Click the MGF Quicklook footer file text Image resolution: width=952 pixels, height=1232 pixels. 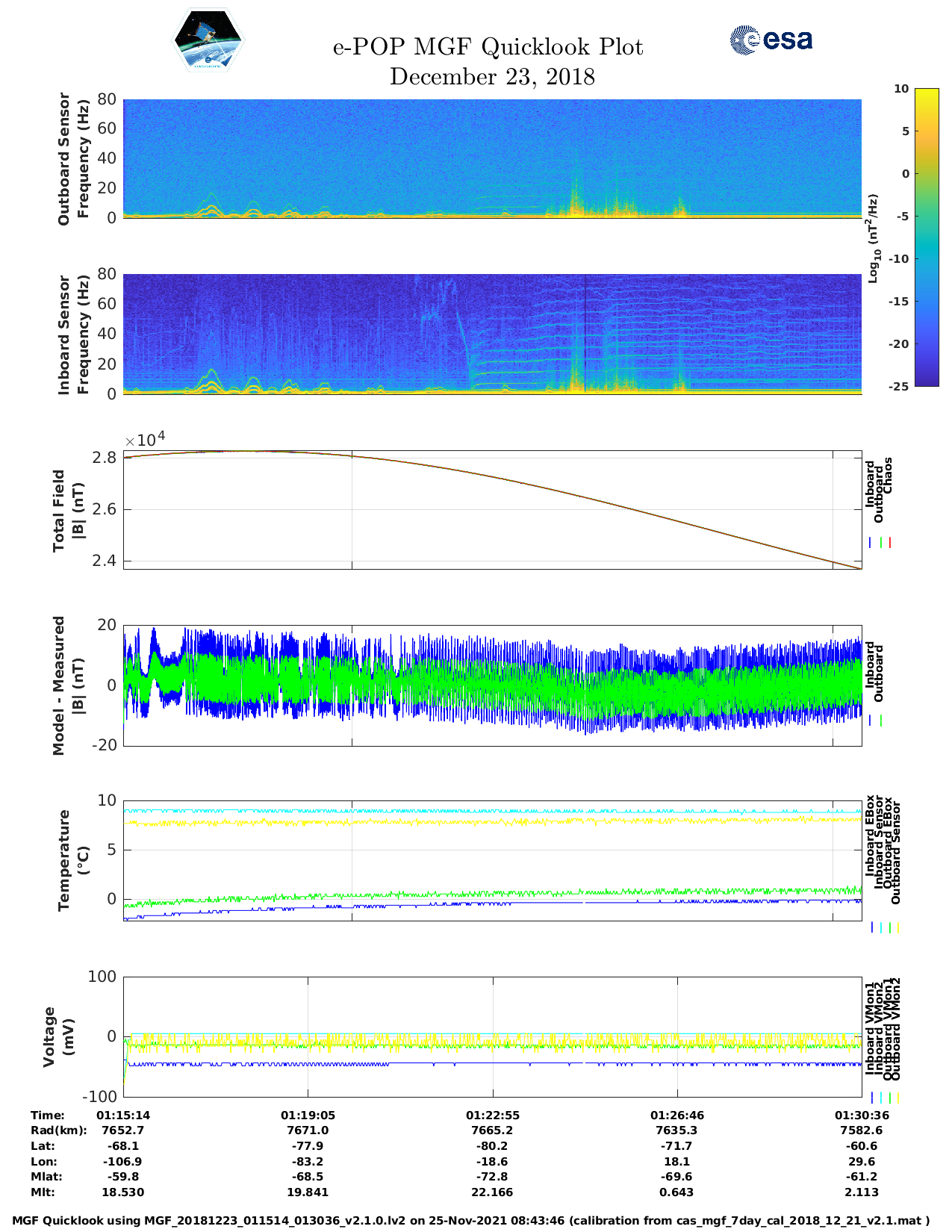click(x=470, y=1221)
